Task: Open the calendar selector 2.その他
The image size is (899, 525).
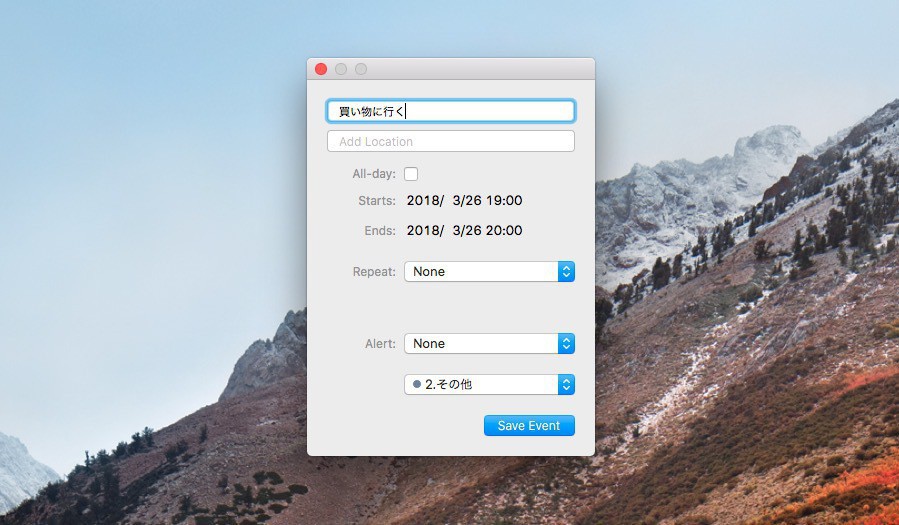Action: [x=490, y=385]
